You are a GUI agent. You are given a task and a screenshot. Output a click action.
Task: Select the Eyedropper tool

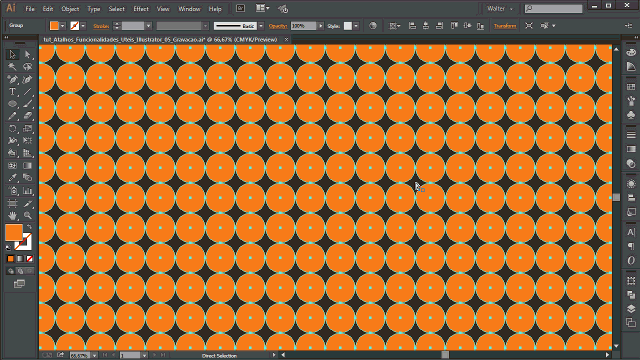click(x=13, y=178)
